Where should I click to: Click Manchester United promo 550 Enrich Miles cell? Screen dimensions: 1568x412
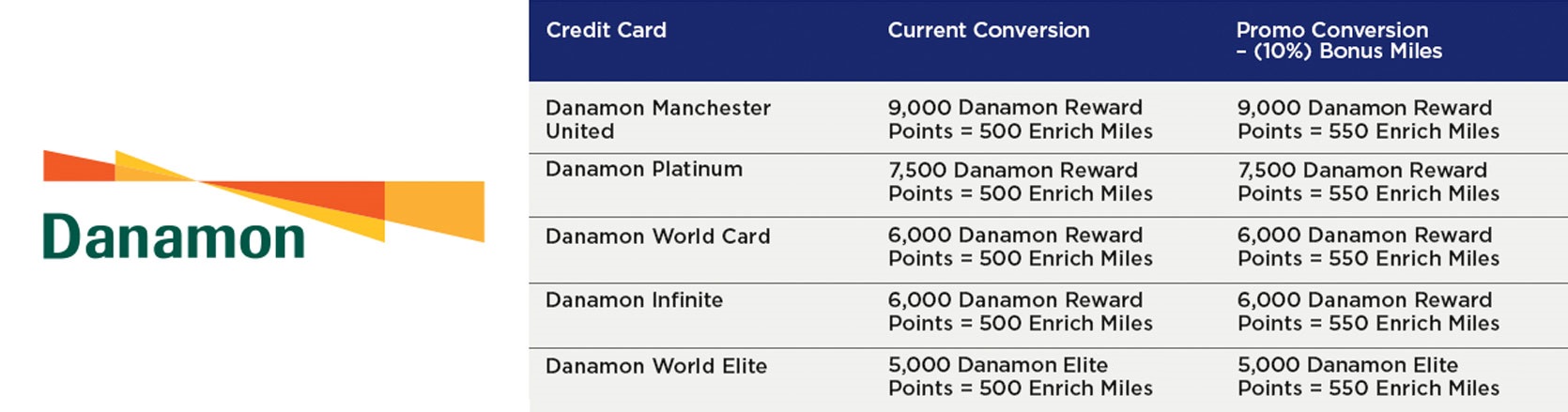pyautogui.click(x=1369, y=119)
